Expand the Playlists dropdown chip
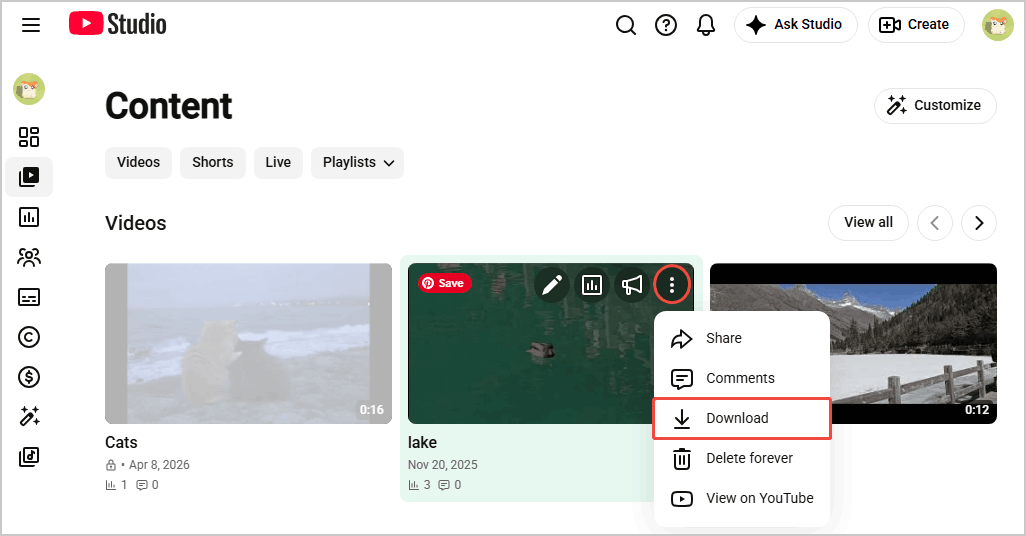The image size is (1026, 536). click(x=358, y=162)
